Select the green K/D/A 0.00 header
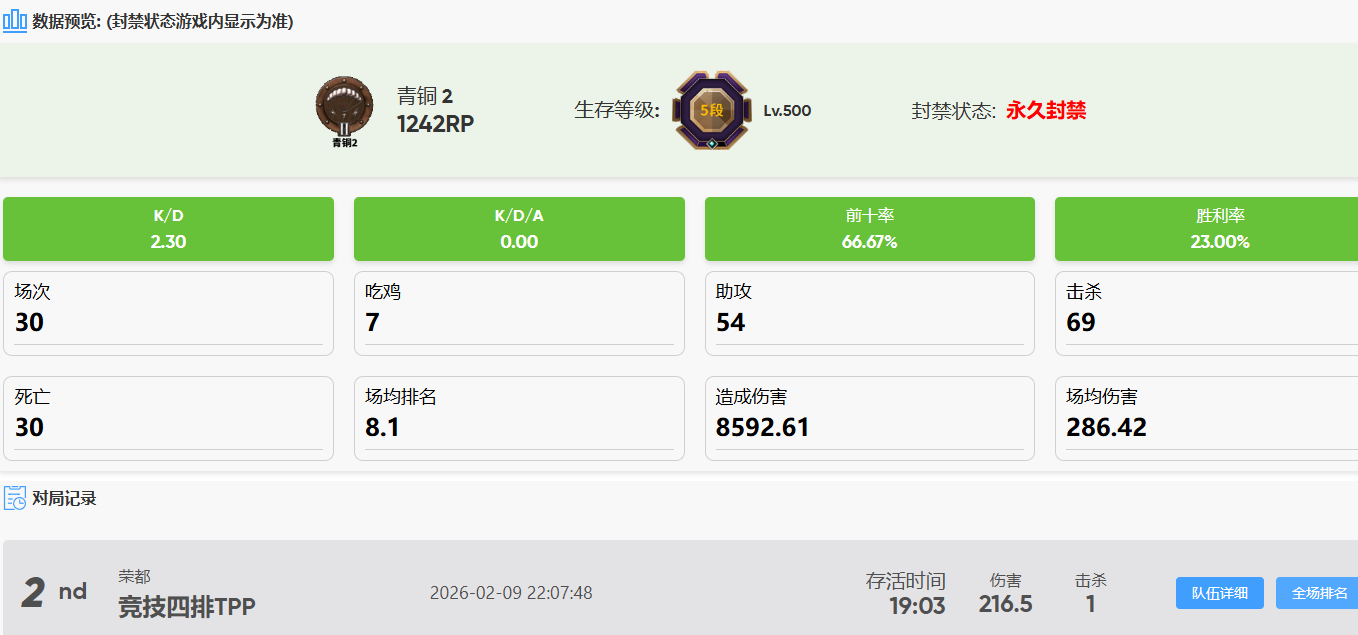This screenshot has width=1358, height=635. coord(519,229)
